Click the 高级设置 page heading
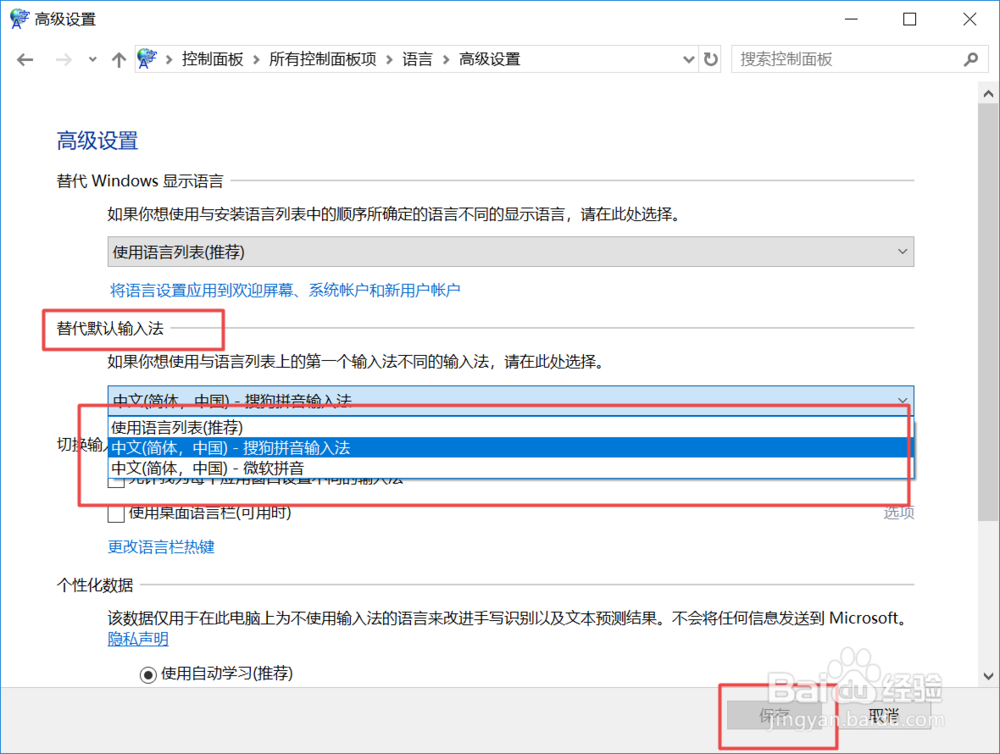 click(x=98, y=140)
